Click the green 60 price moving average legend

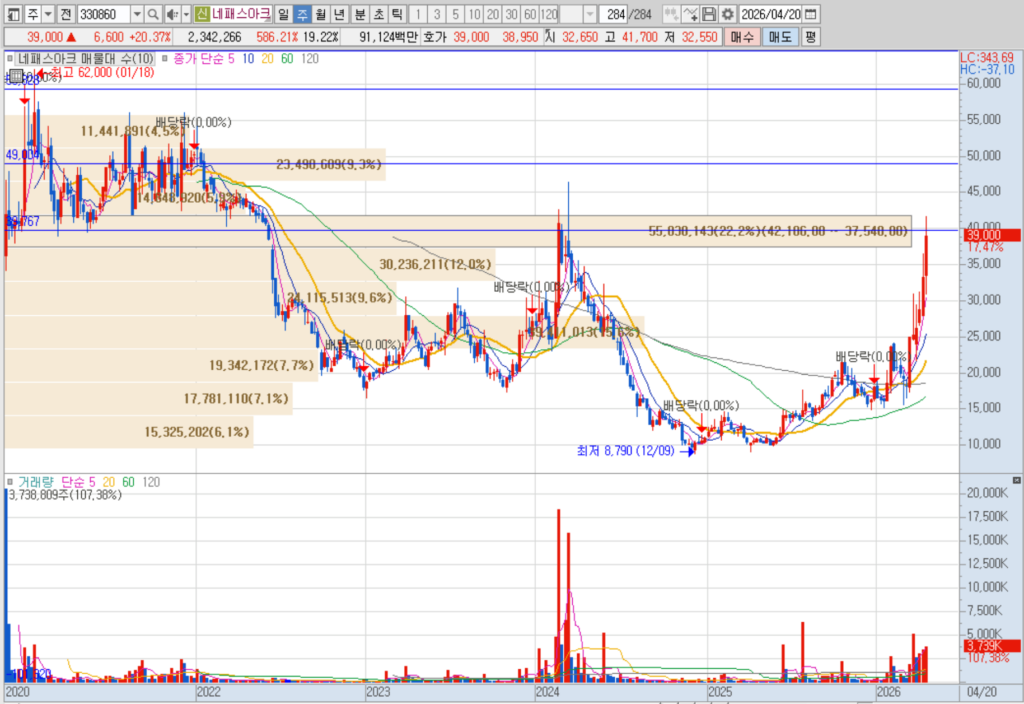click(x=287, y=59)
